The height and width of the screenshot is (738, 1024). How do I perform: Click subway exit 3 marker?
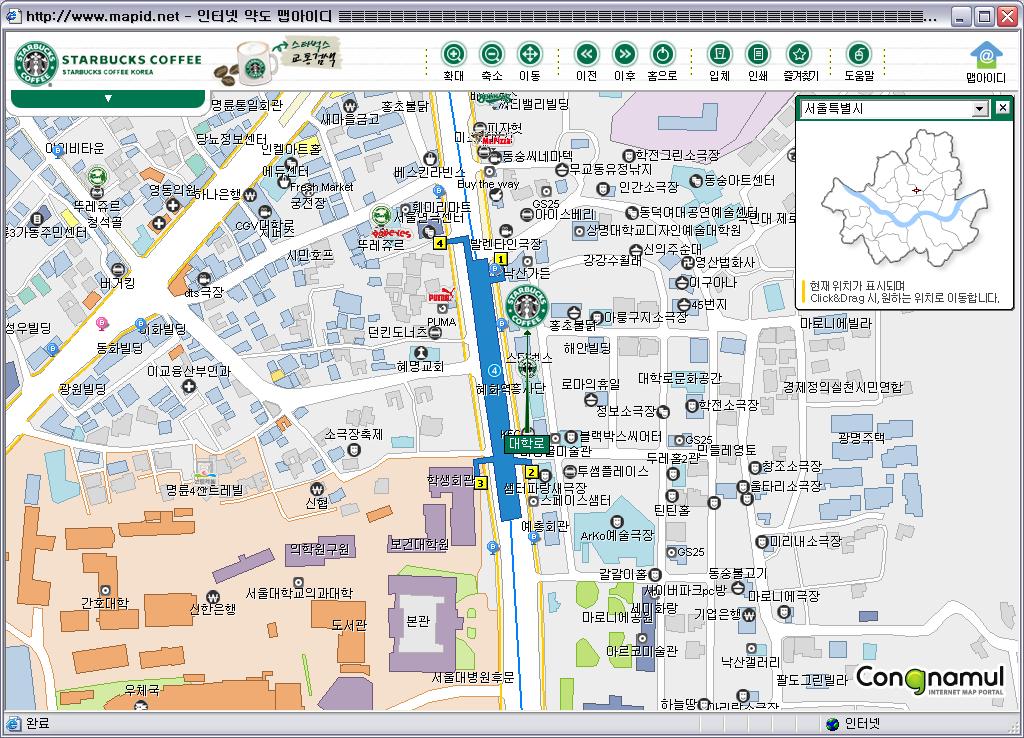click(481, 483)
